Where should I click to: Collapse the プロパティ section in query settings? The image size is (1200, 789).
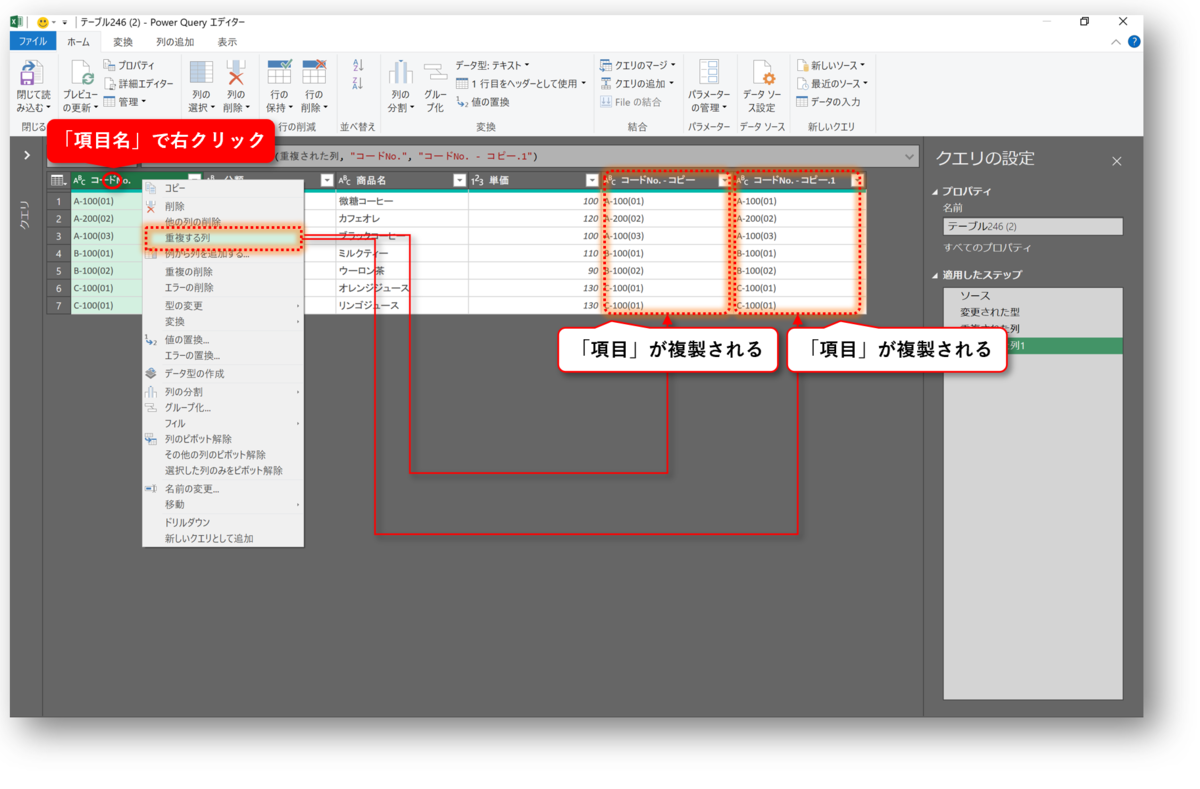tap(936, 192)
